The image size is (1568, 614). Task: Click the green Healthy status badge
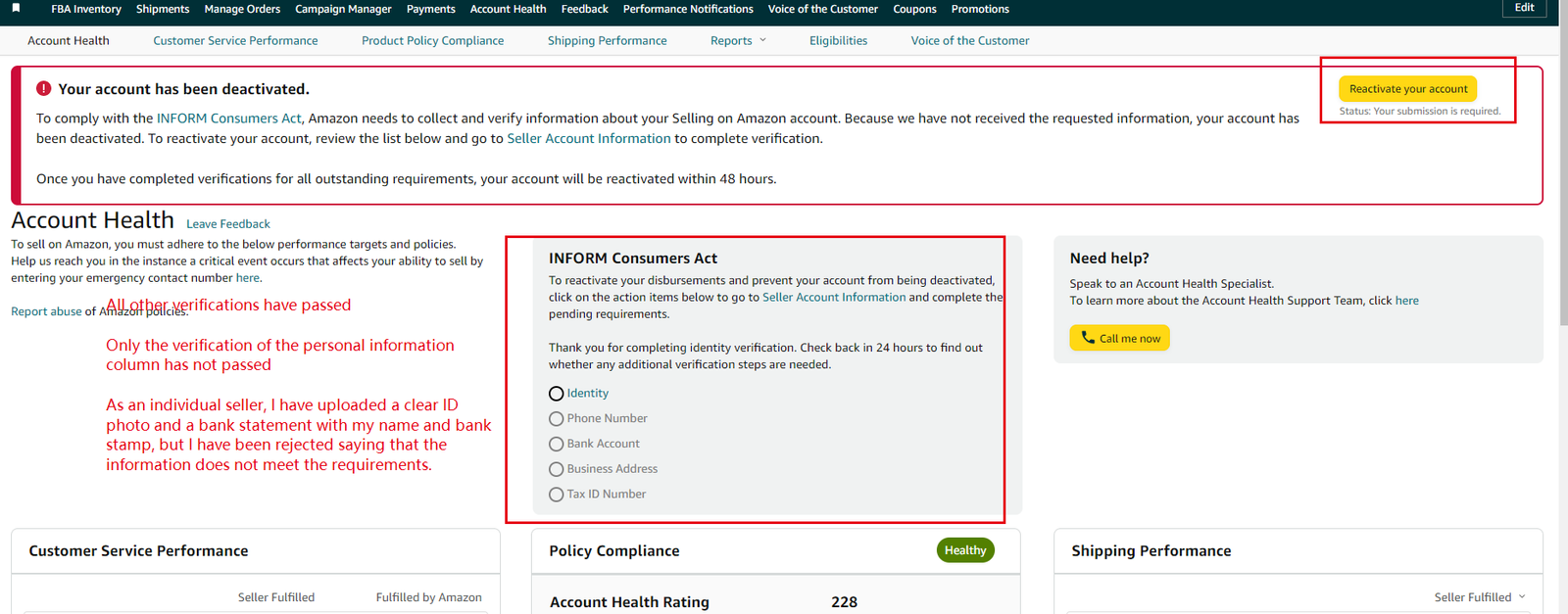(x=964, y=550)
